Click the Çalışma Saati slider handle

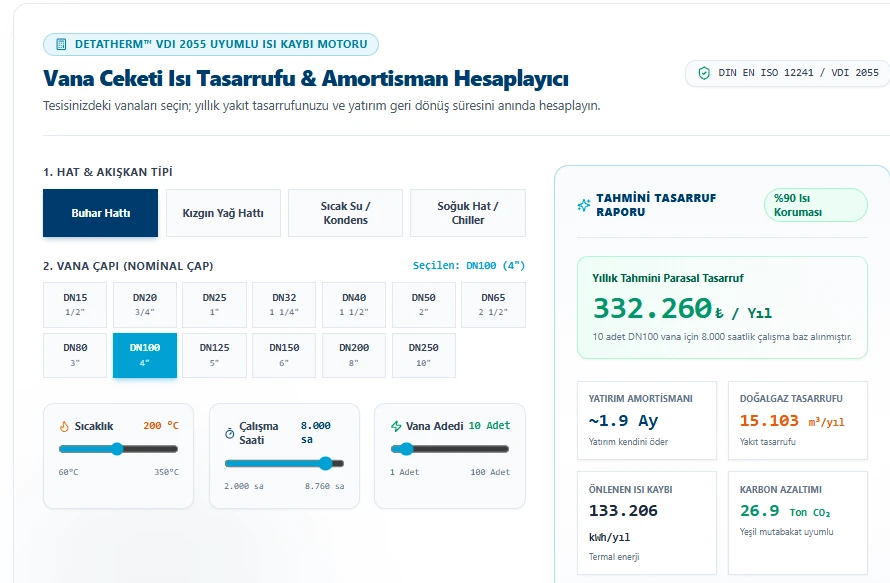325,463
